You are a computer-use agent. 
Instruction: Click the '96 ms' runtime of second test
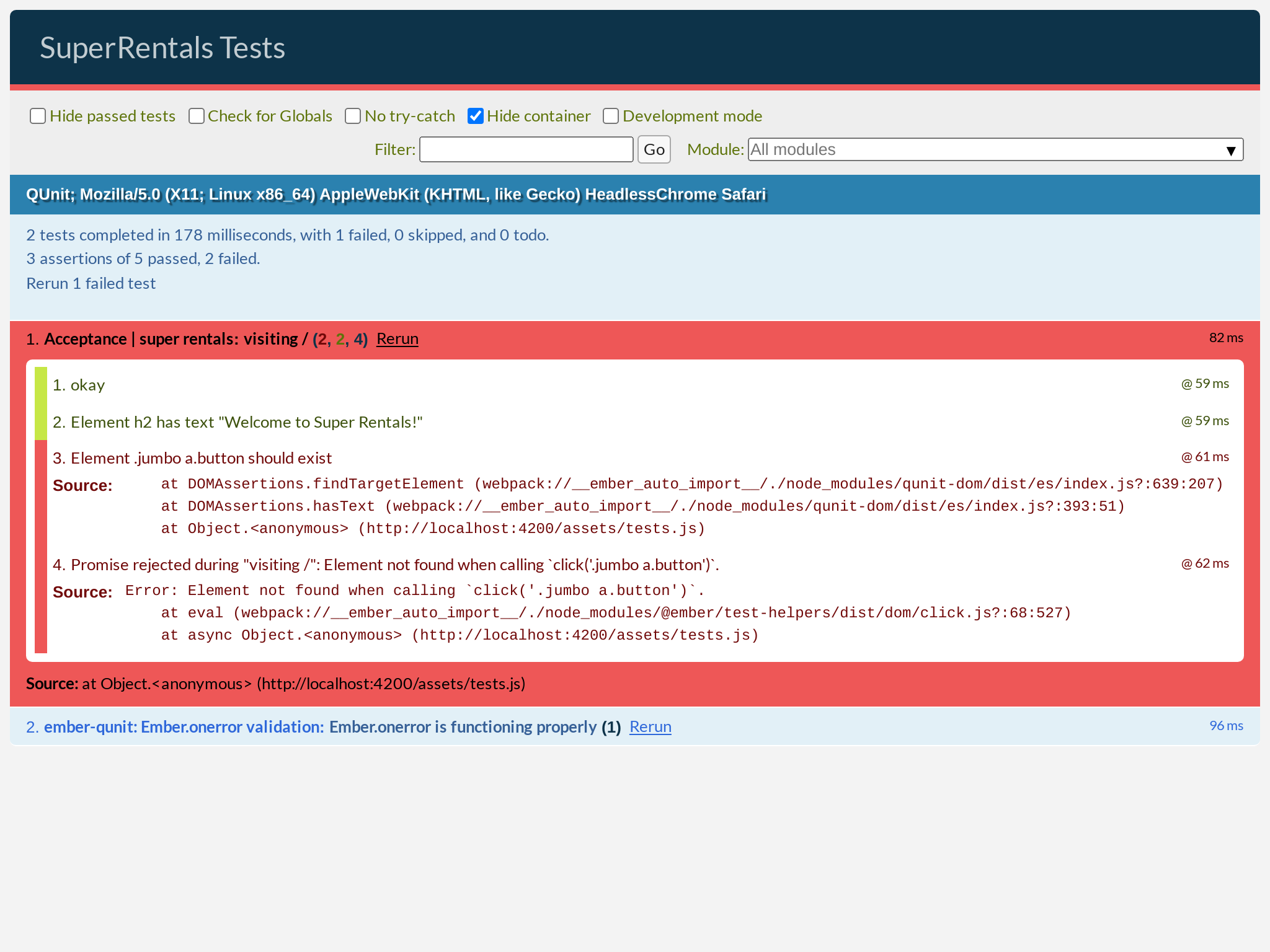pos(1226,726)
